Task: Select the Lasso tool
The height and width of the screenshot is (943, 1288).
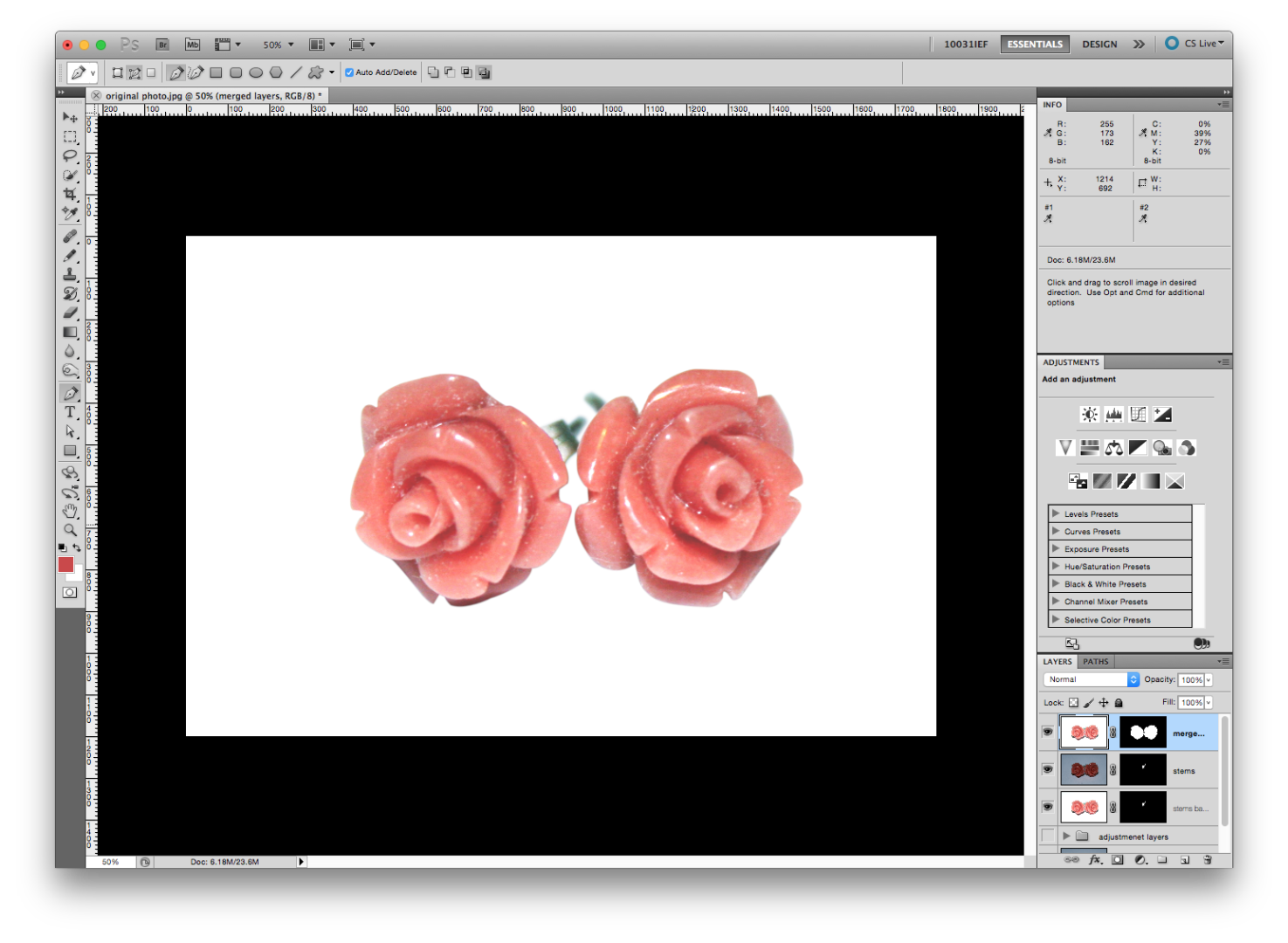Action: pyautogui.click(x=71, y=156)
